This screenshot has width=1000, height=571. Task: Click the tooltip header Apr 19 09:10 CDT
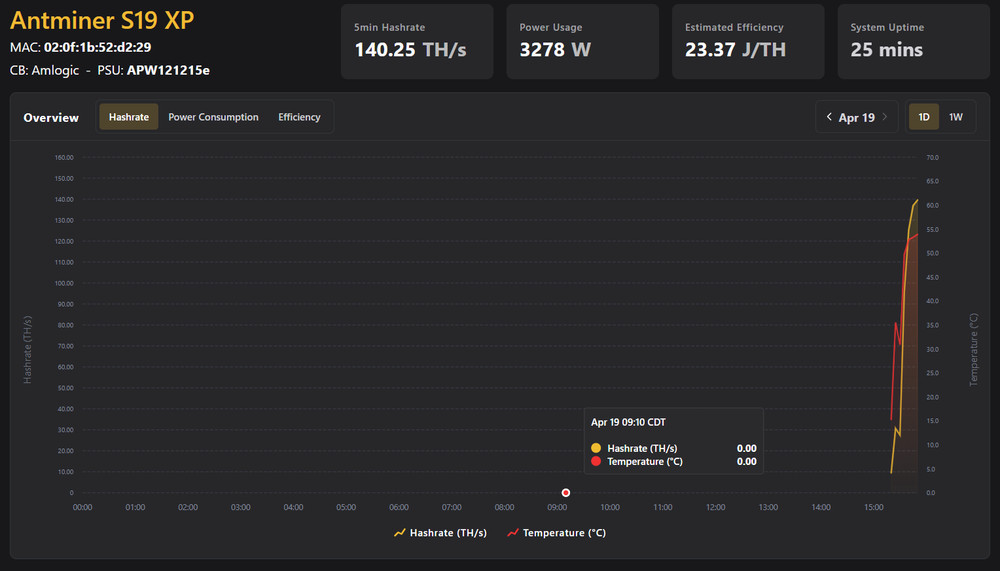[628, 422]
